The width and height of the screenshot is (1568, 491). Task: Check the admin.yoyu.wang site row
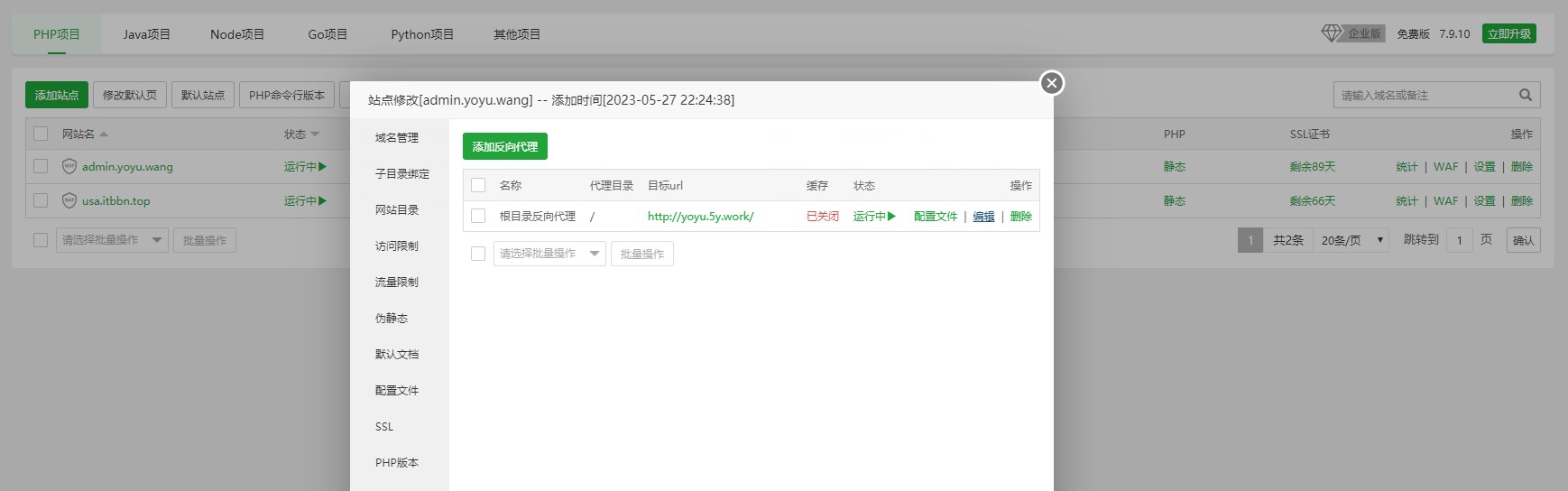coord(41,166)
